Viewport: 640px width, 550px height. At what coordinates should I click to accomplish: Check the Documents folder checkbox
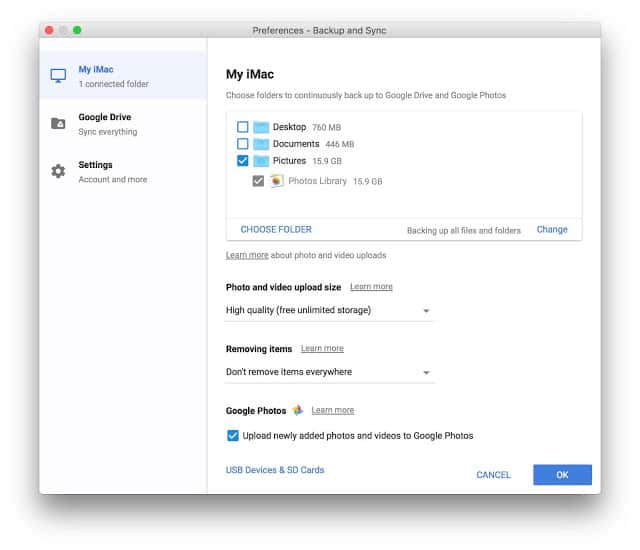[242, 144]
